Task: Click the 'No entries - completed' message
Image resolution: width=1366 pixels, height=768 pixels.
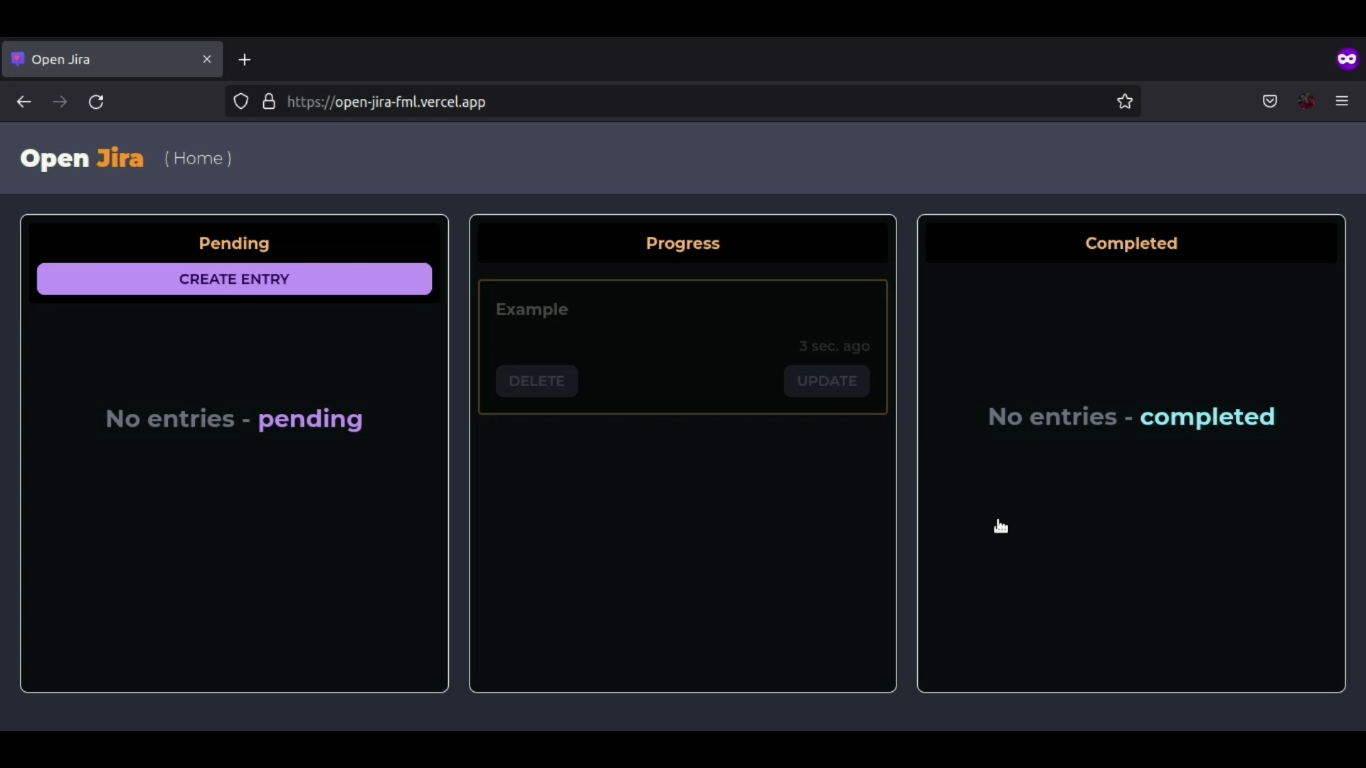Action: (1131, 416)
